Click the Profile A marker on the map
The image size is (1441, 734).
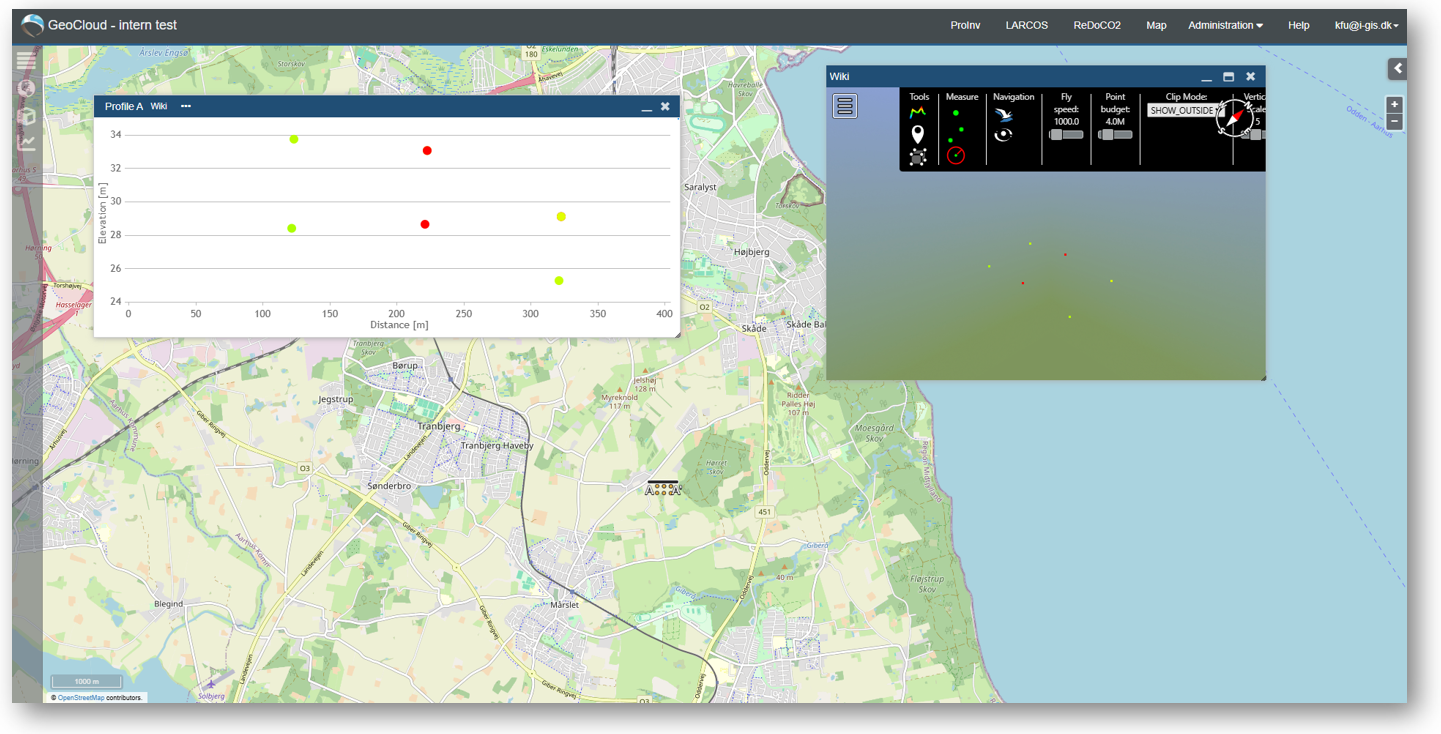662,489
